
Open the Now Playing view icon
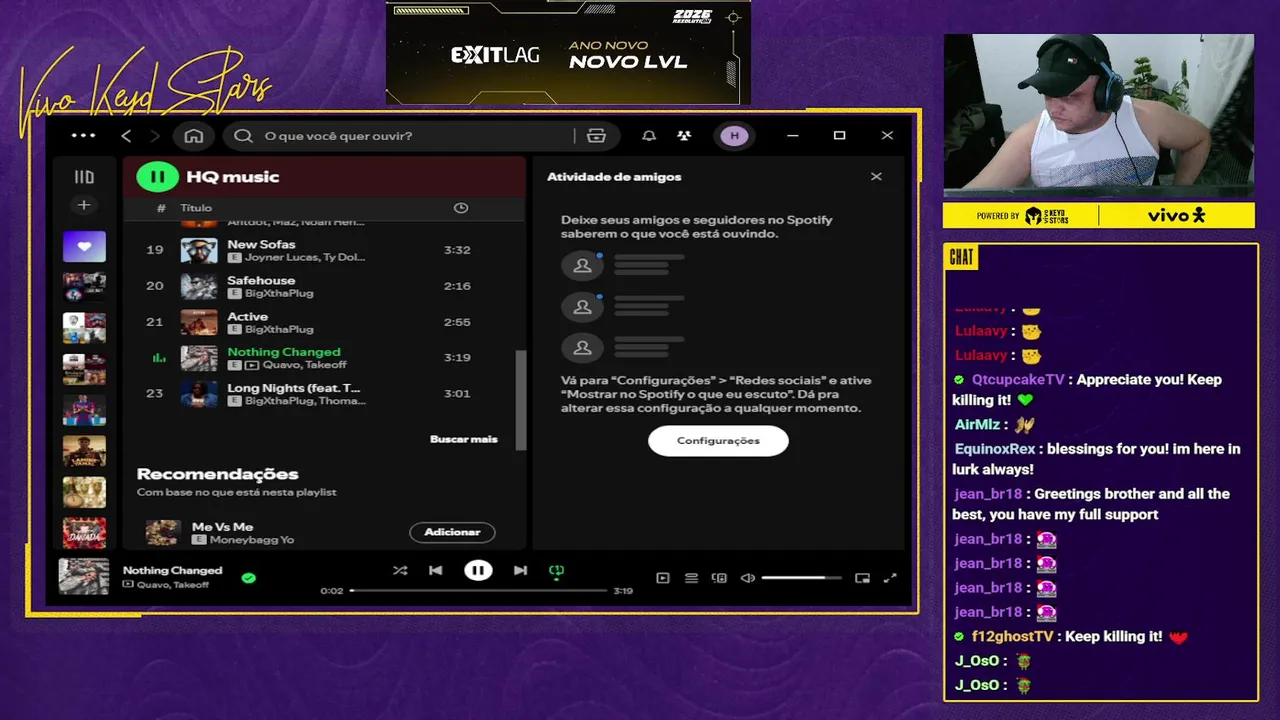pyautogui.click(x=663, y=578)
